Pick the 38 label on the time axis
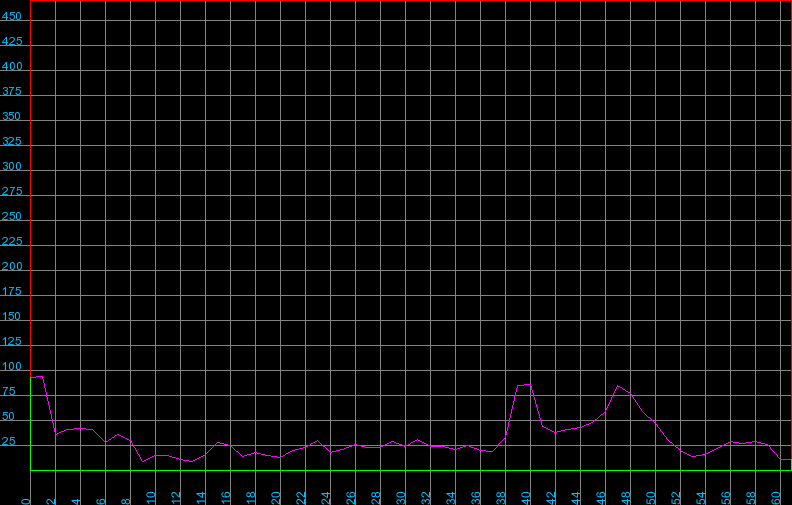The height and width of the screenshot is (505, 792). (x=501, y=497)
